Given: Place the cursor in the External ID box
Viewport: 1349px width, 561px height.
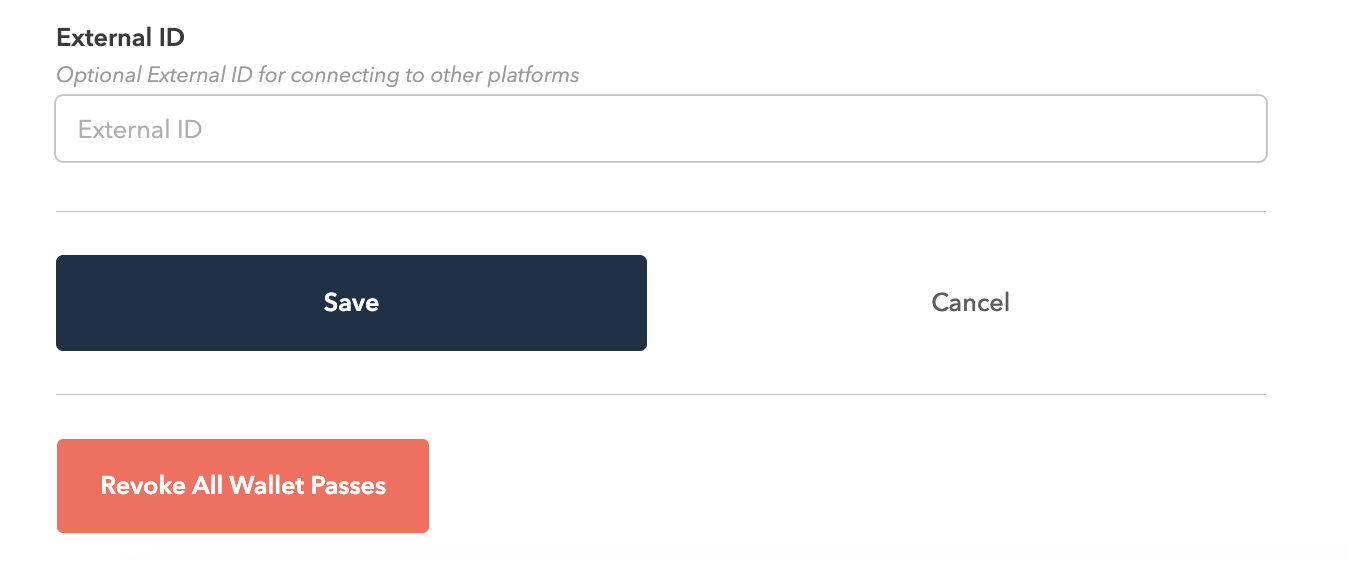Looking at the screenshot, I should (x=661, y=129).
